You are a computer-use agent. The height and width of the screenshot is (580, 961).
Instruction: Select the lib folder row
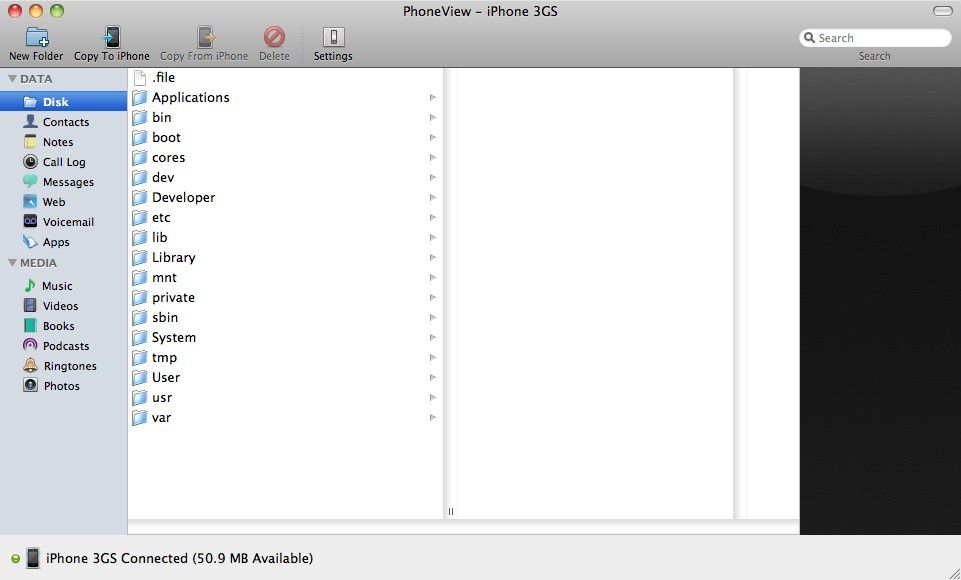(x=285, y=237)
